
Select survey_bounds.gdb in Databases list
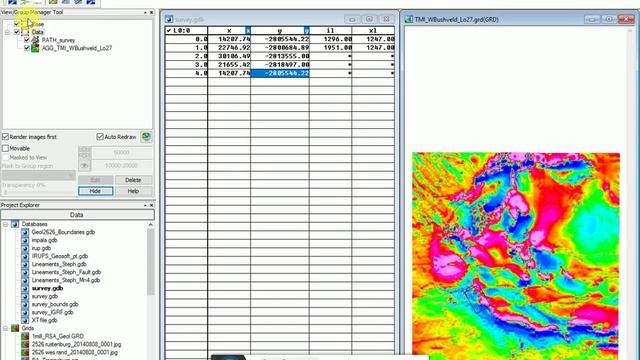[x=55, y=304]
